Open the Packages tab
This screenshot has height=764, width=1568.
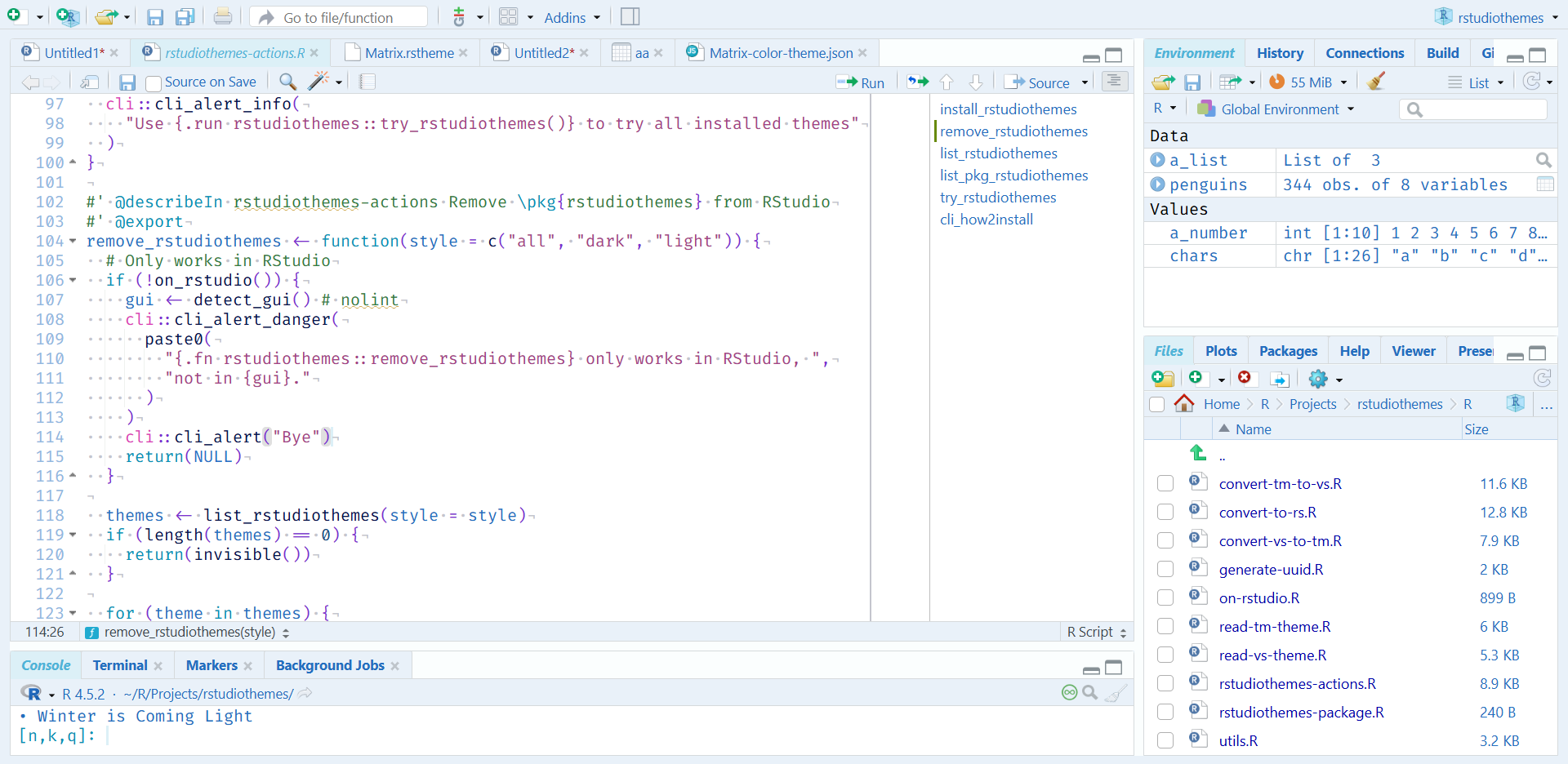pyautogui.click(x=1288, y=351)
